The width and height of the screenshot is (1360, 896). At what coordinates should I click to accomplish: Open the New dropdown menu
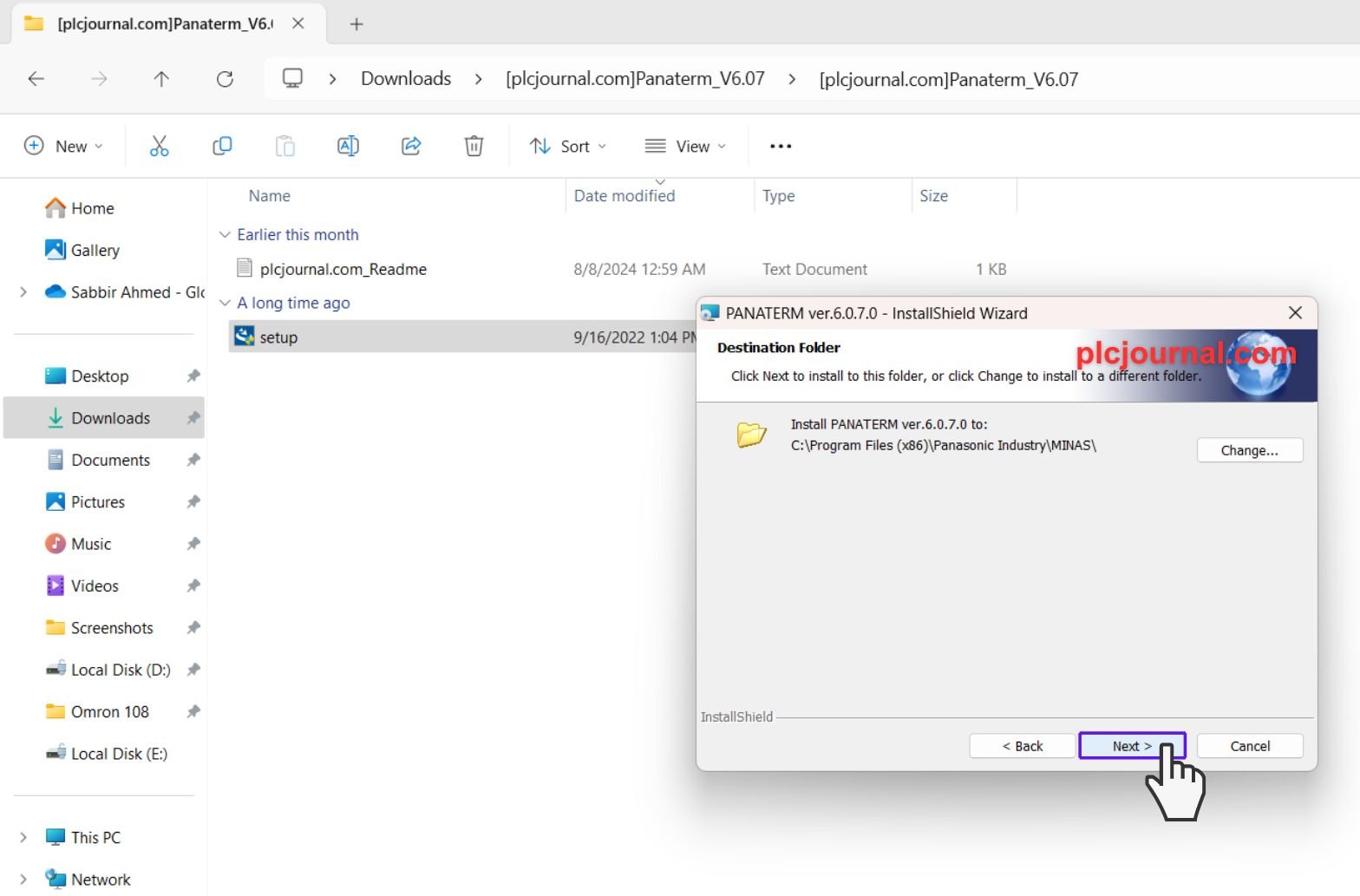click(x=63, y=146)
